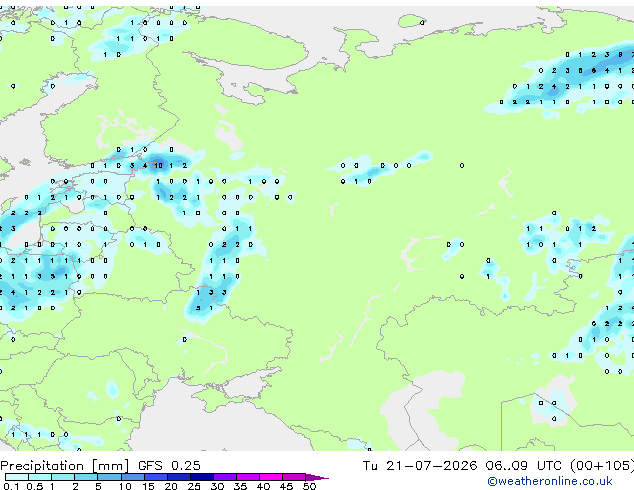Click the legend scale label "30"
The image size is (634, 490).
(217, 486)
